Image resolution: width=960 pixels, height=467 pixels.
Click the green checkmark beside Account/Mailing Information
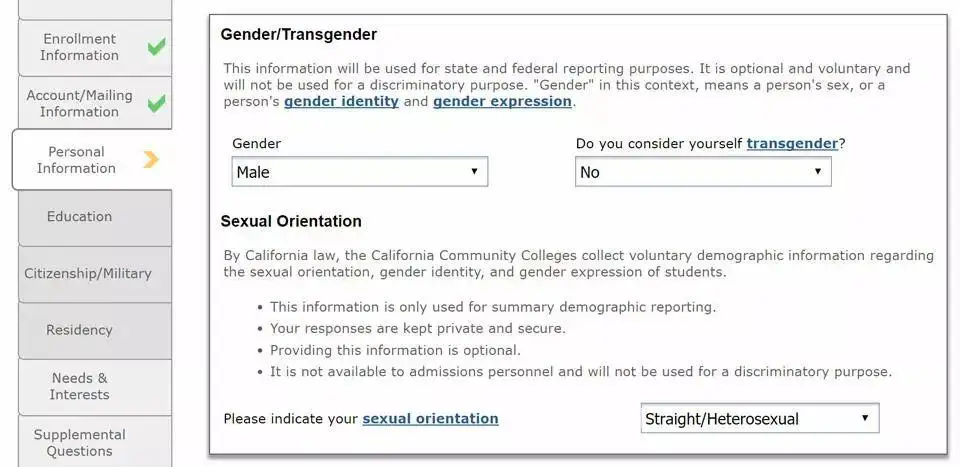tap(156, 103)
